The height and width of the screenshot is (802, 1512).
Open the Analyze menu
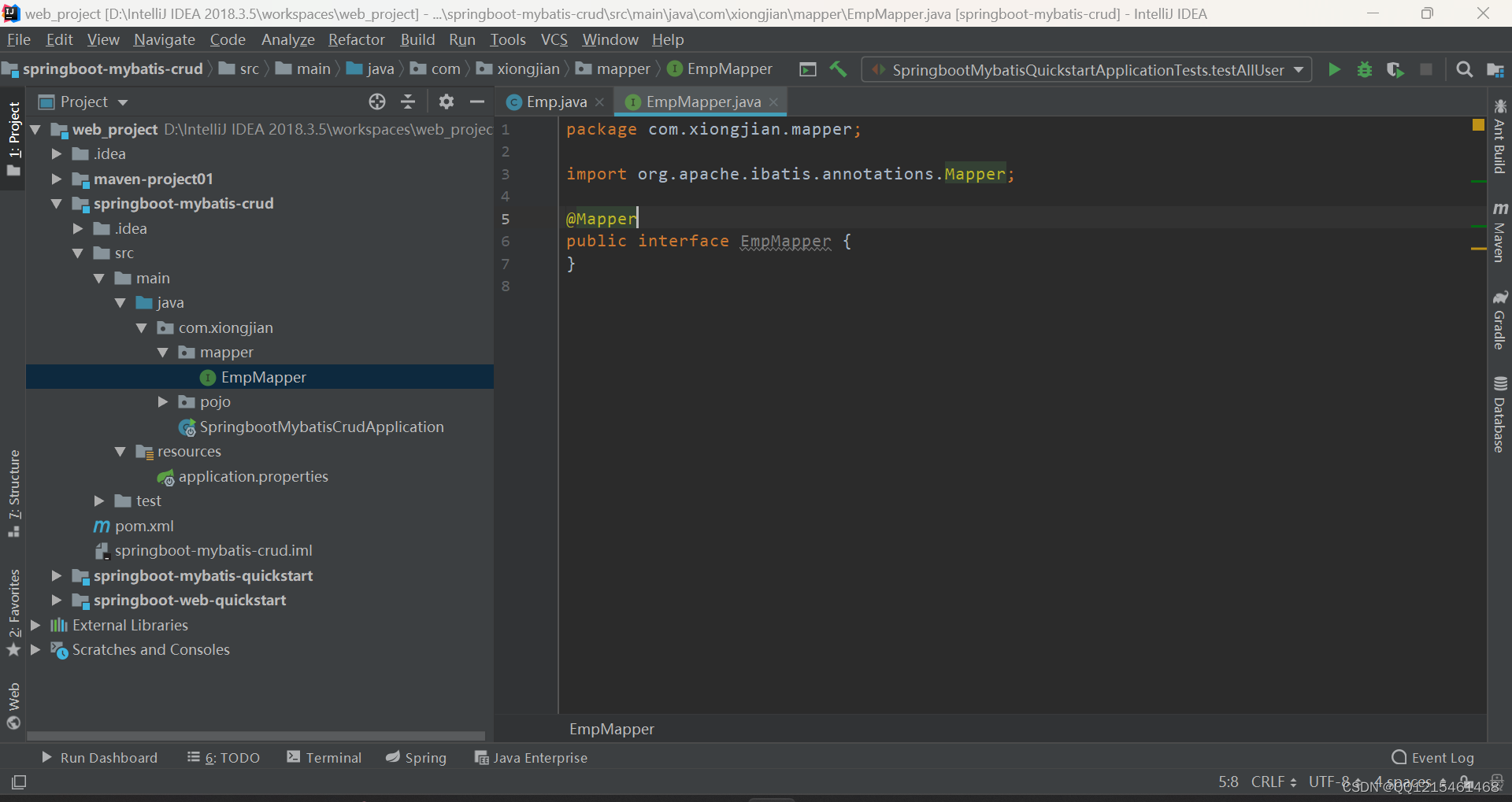coord(288,39)
